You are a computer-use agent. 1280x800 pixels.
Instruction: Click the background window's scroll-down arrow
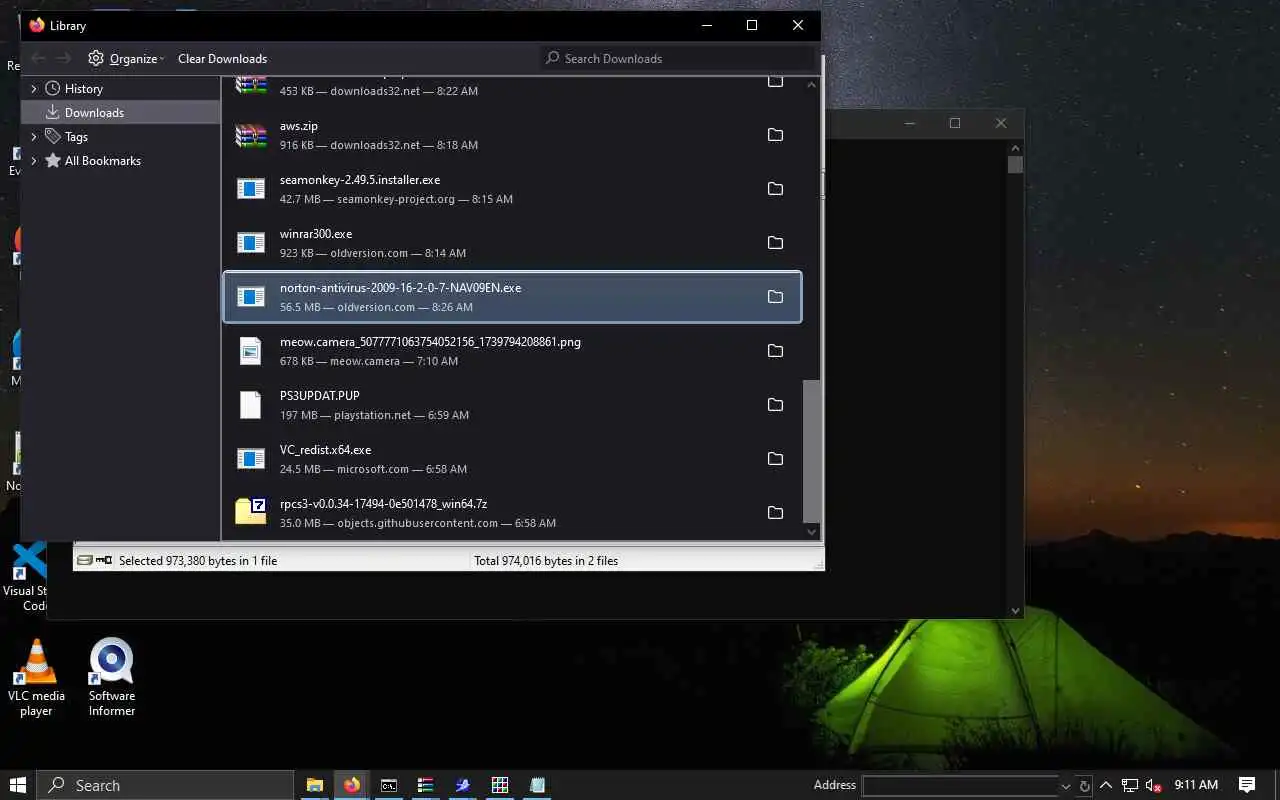tap(1016, 610)
